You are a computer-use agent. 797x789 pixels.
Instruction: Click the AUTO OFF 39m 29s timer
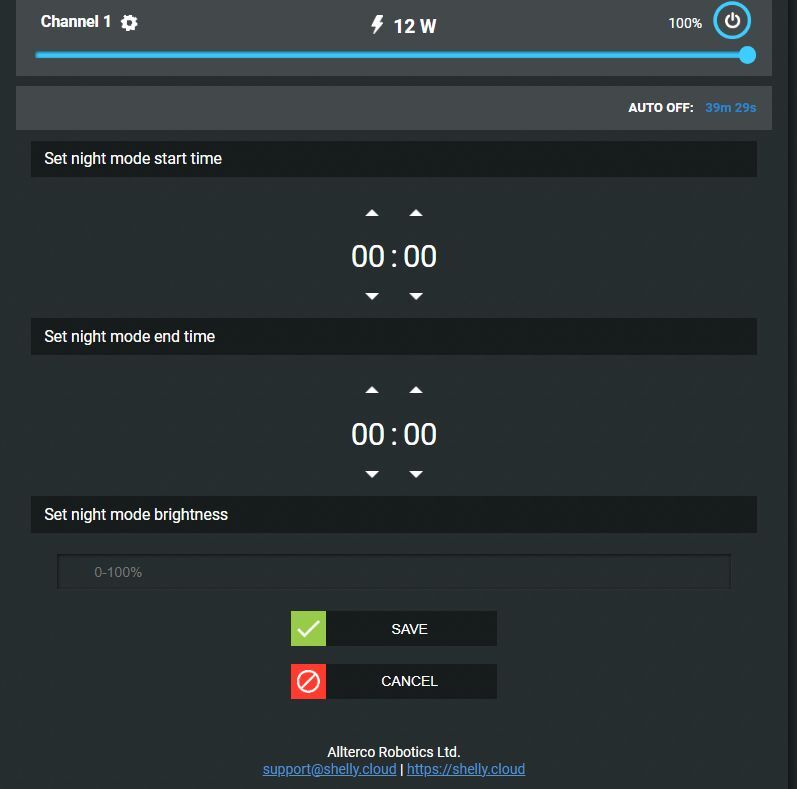[730, 108]
